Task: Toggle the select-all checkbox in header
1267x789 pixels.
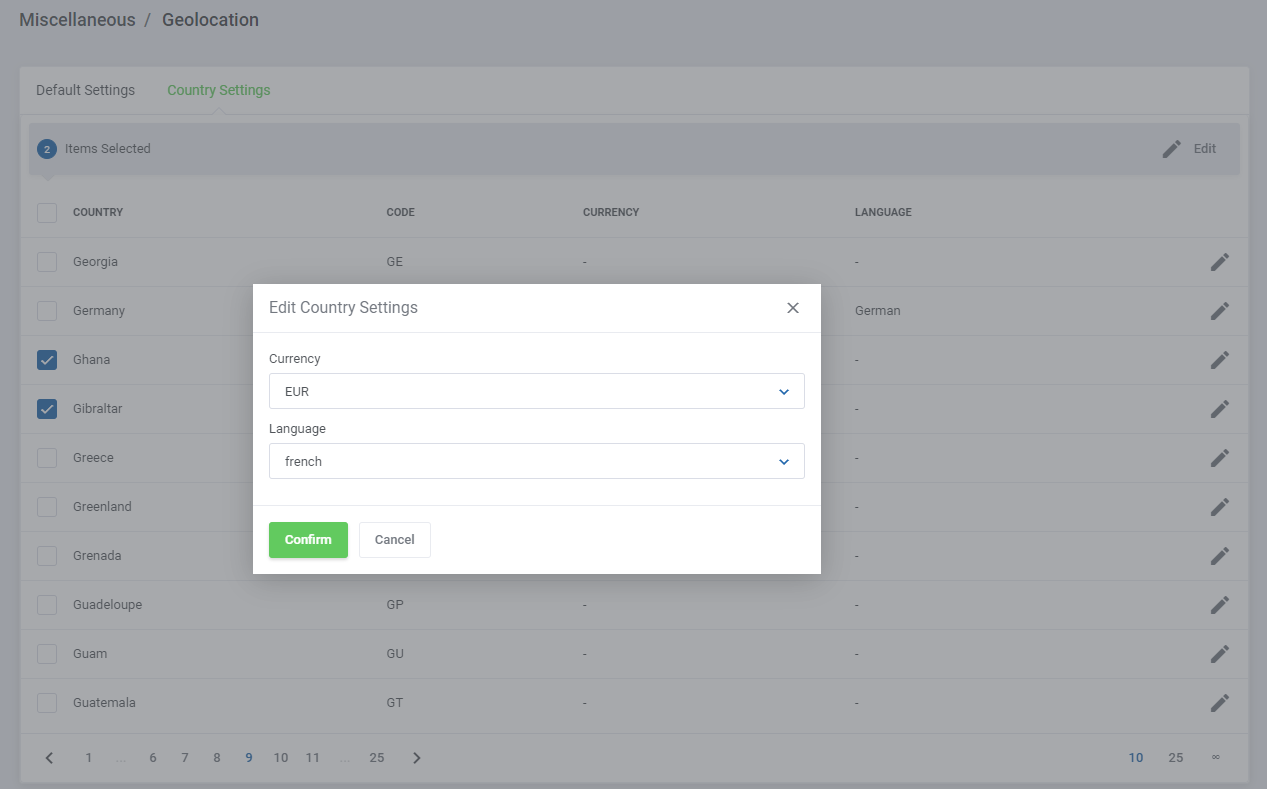Action: tap(47, 213)
